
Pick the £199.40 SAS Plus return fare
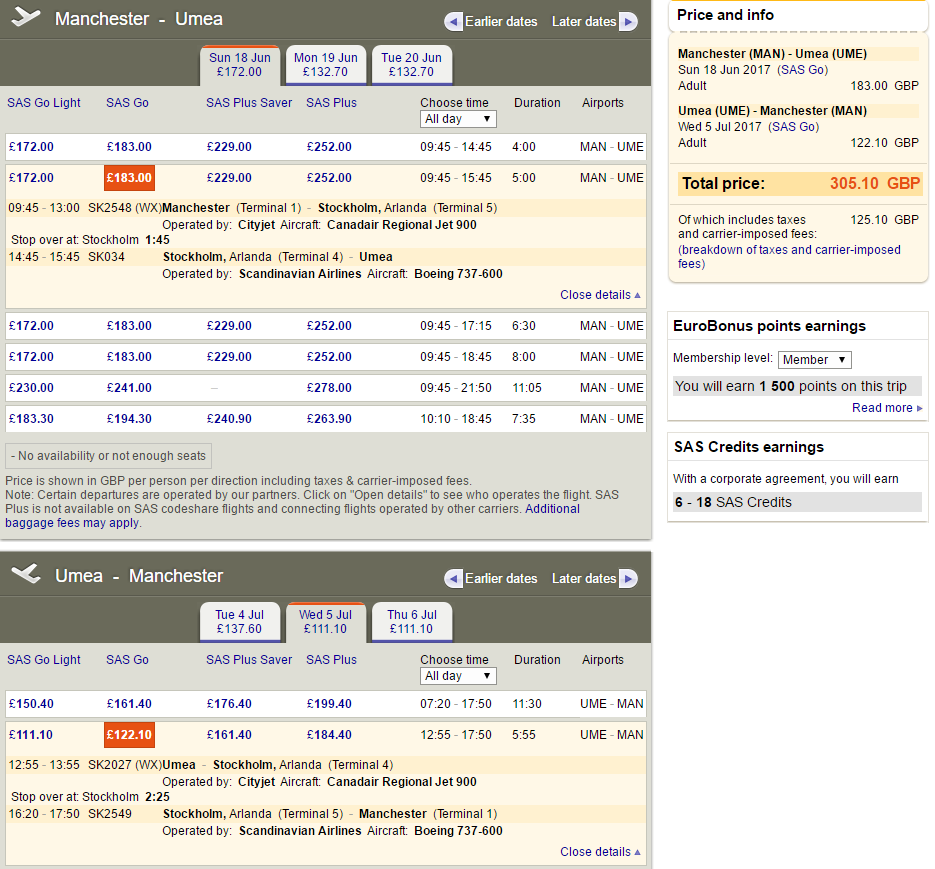tap(329, 704)
